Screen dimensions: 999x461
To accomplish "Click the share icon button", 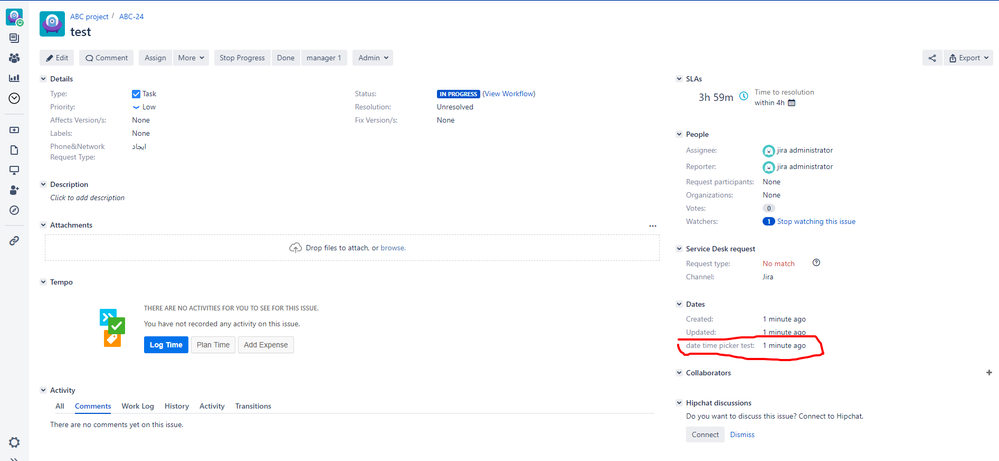I will tap(932, 58).
